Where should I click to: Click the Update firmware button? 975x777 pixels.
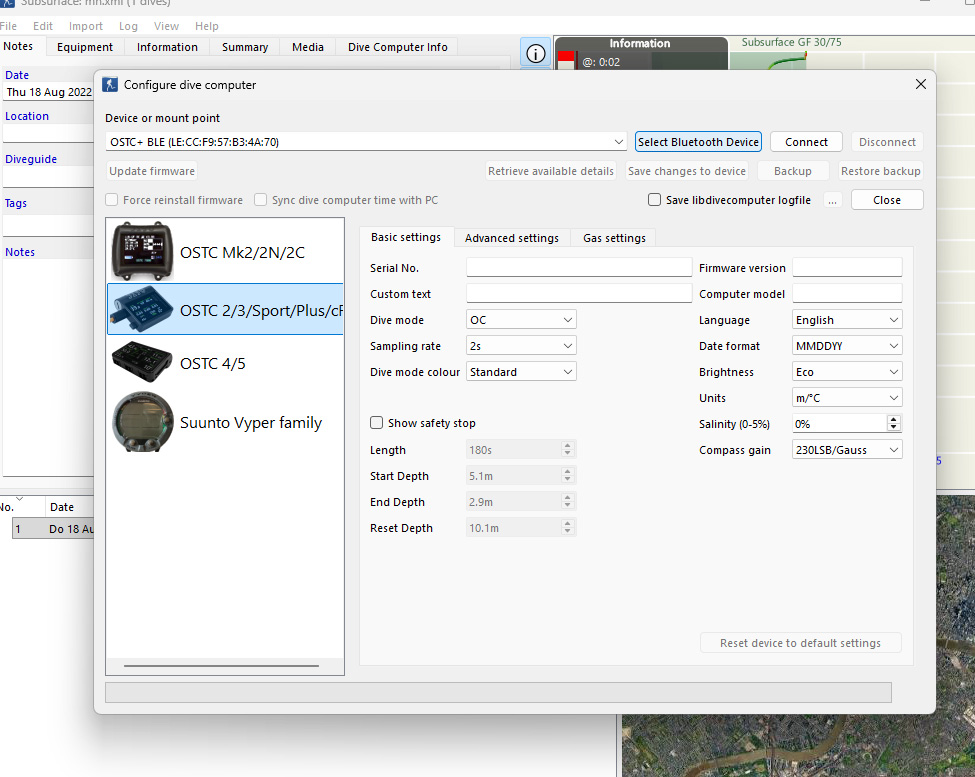click(152, 171)
